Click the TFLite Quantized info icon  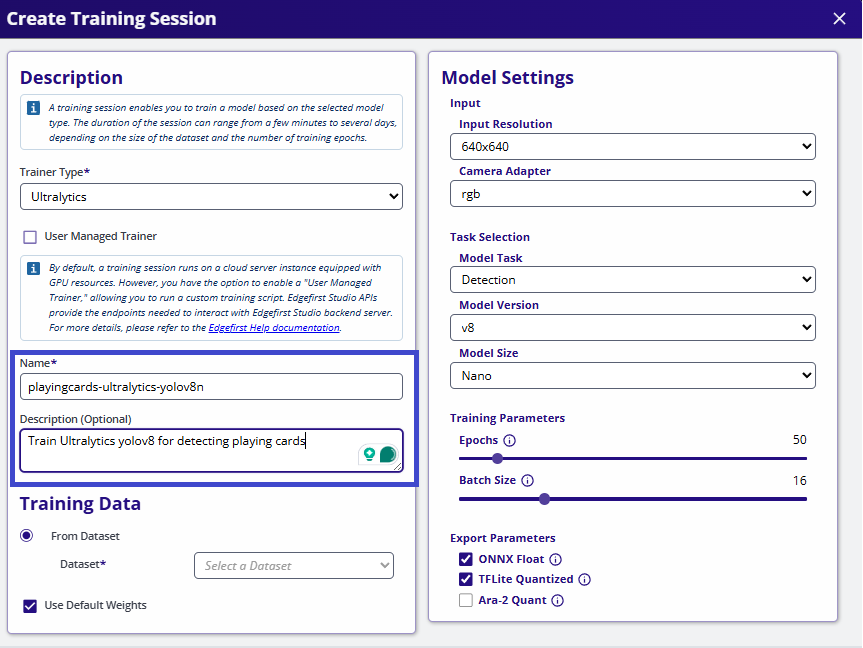[x=585, y=580]
